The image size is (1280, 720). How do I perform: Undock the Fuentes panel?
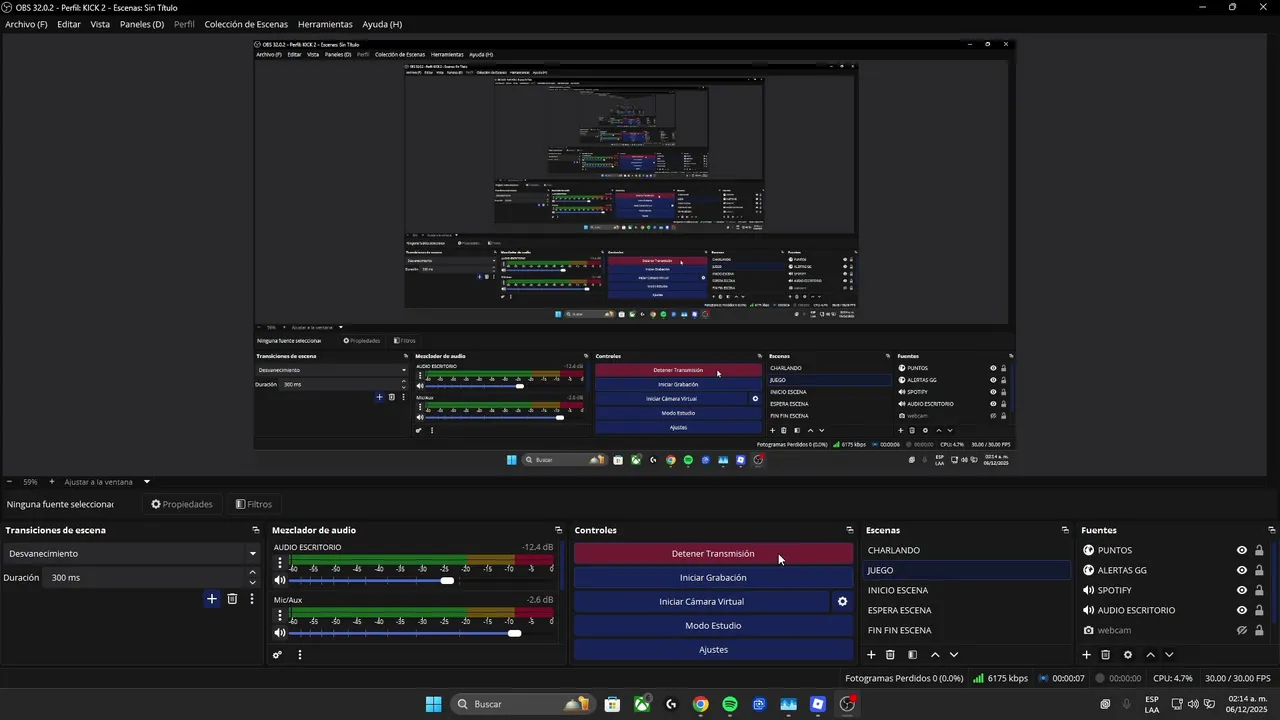click(x=1272, y=530)
